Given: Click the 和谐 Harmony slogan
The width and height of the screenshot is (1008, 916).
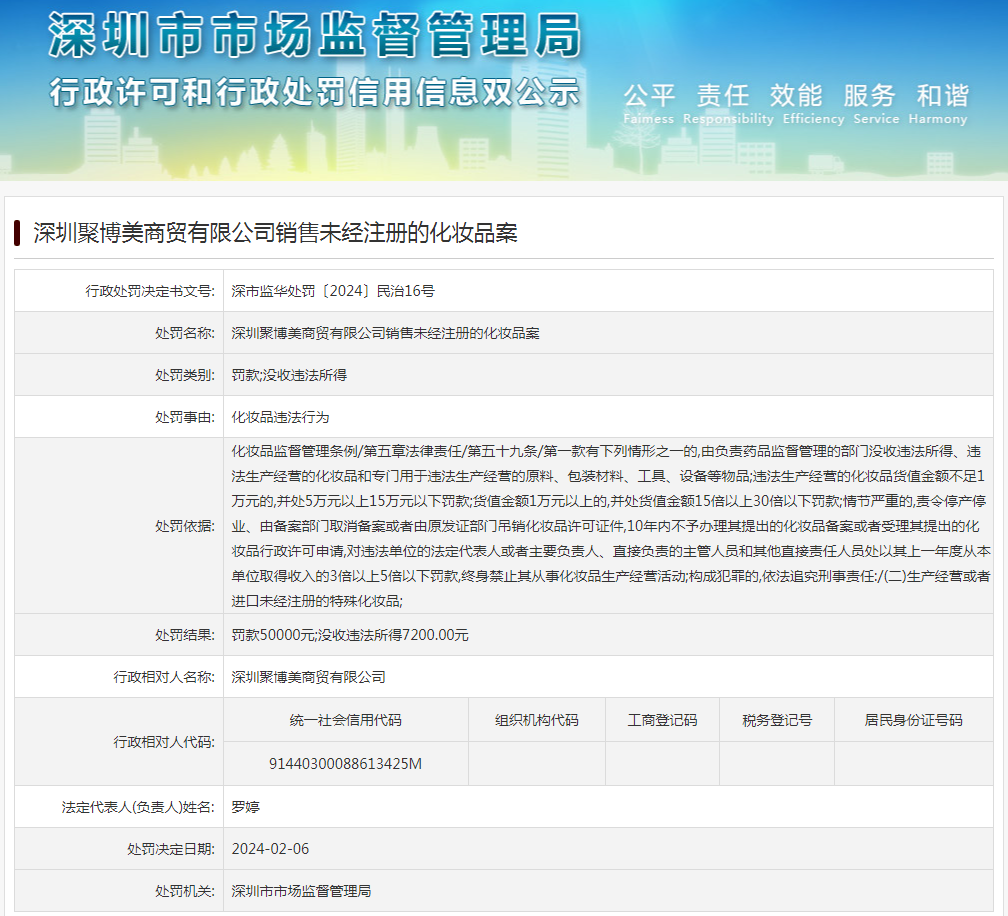Looking at the screenshot, I should click(x=938, y=104).
